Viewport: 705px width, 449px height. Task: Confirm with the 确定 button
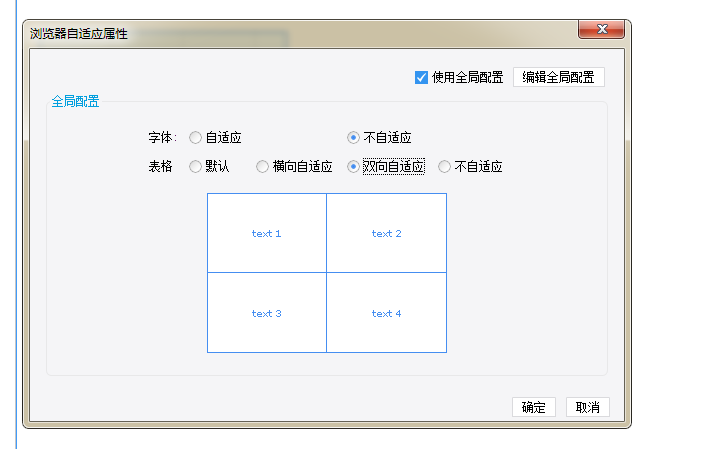point(534,407)
